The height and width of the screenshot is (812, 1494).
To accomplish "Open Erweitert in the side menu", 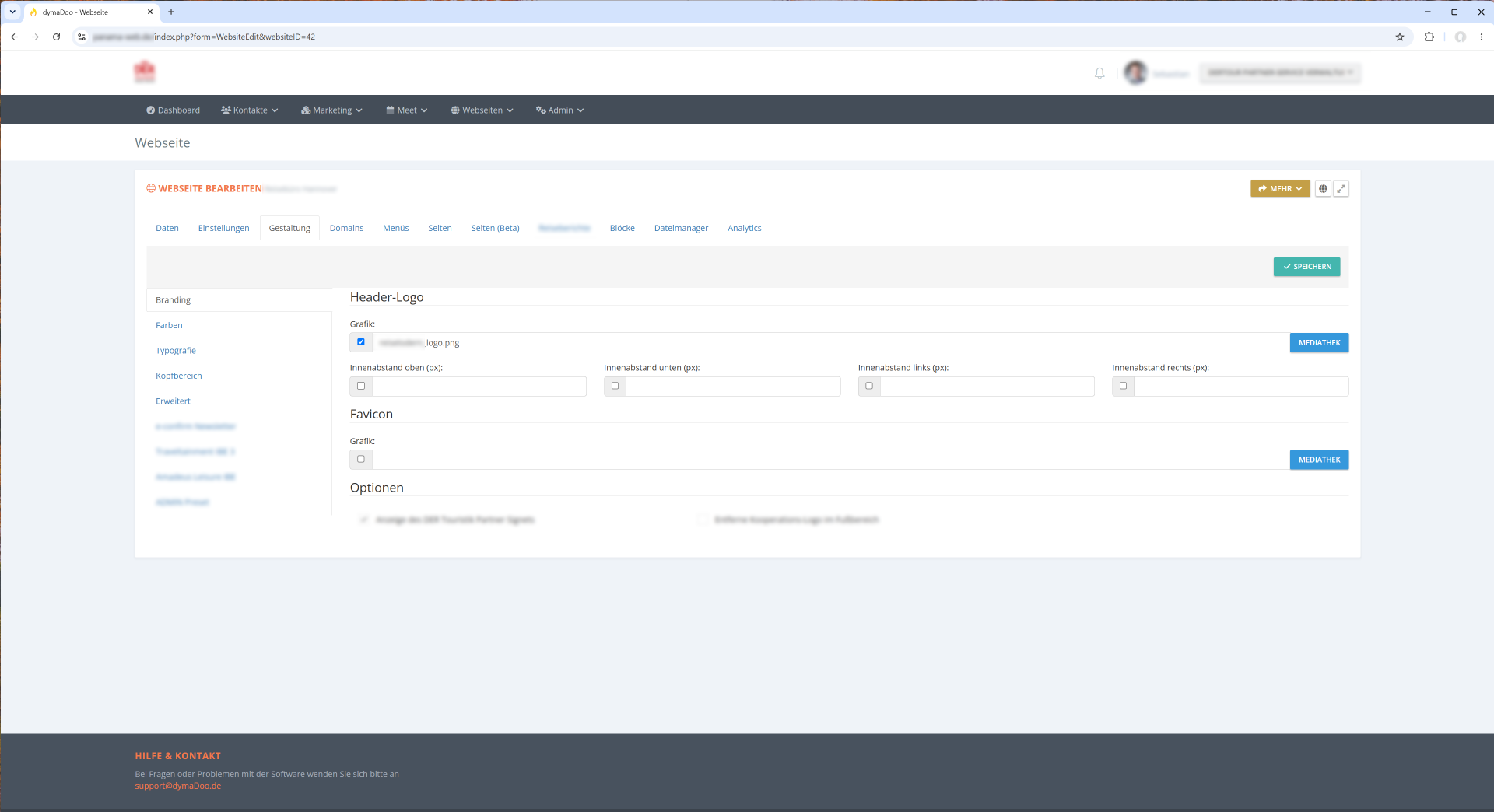I will click(x=173, y=401).
